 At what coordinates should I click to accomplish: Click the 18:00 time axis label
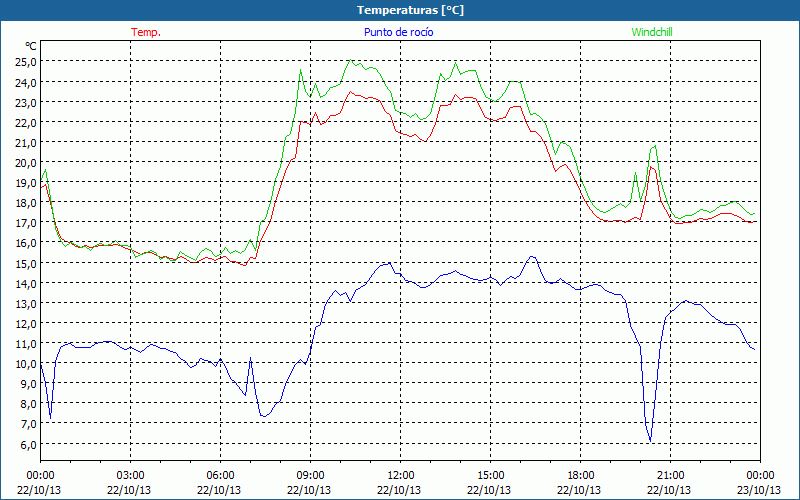point(581,476)
